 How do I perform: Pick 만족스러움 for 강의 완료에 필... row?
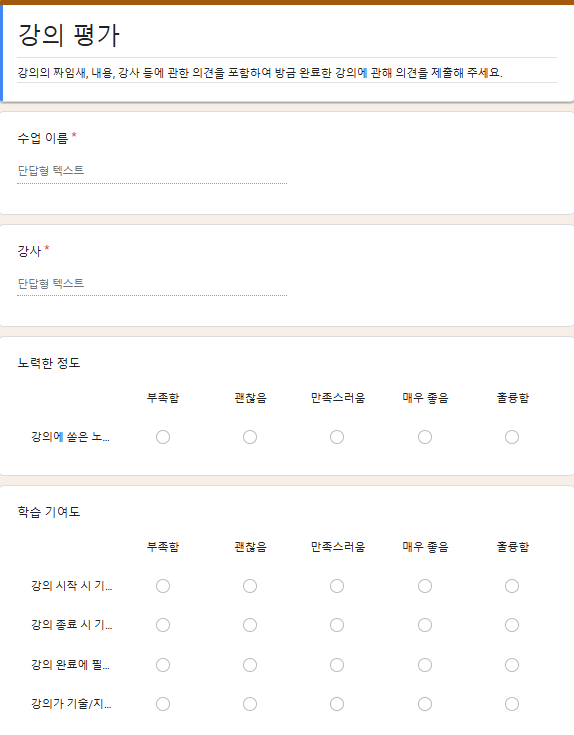coord(337,665)
